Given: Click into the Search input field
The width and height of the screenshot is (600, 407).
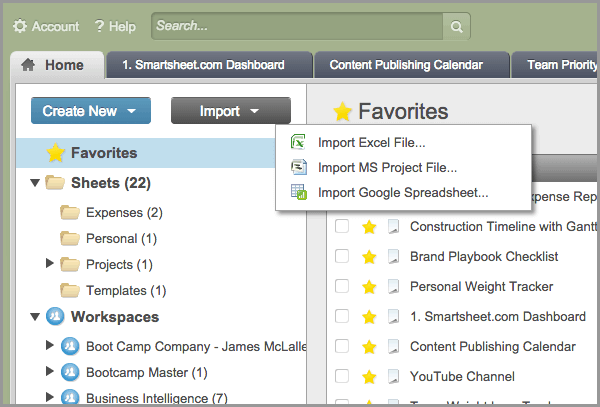Looking at the screenshot, I should (x=297, y=27).
